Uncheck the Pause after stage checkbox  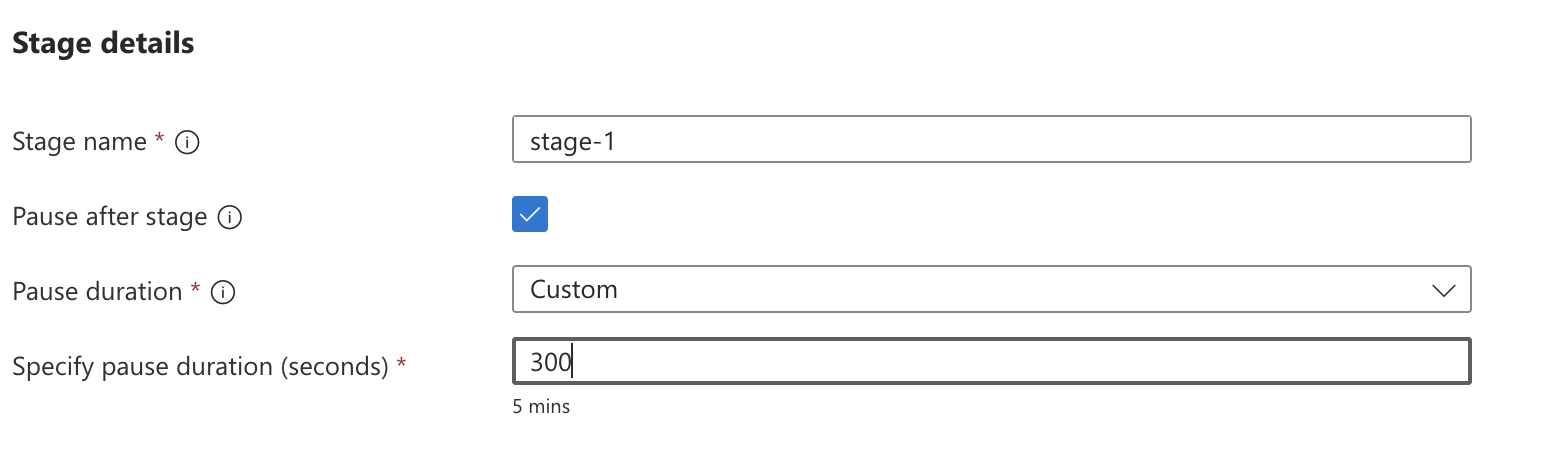coord(530,214)
